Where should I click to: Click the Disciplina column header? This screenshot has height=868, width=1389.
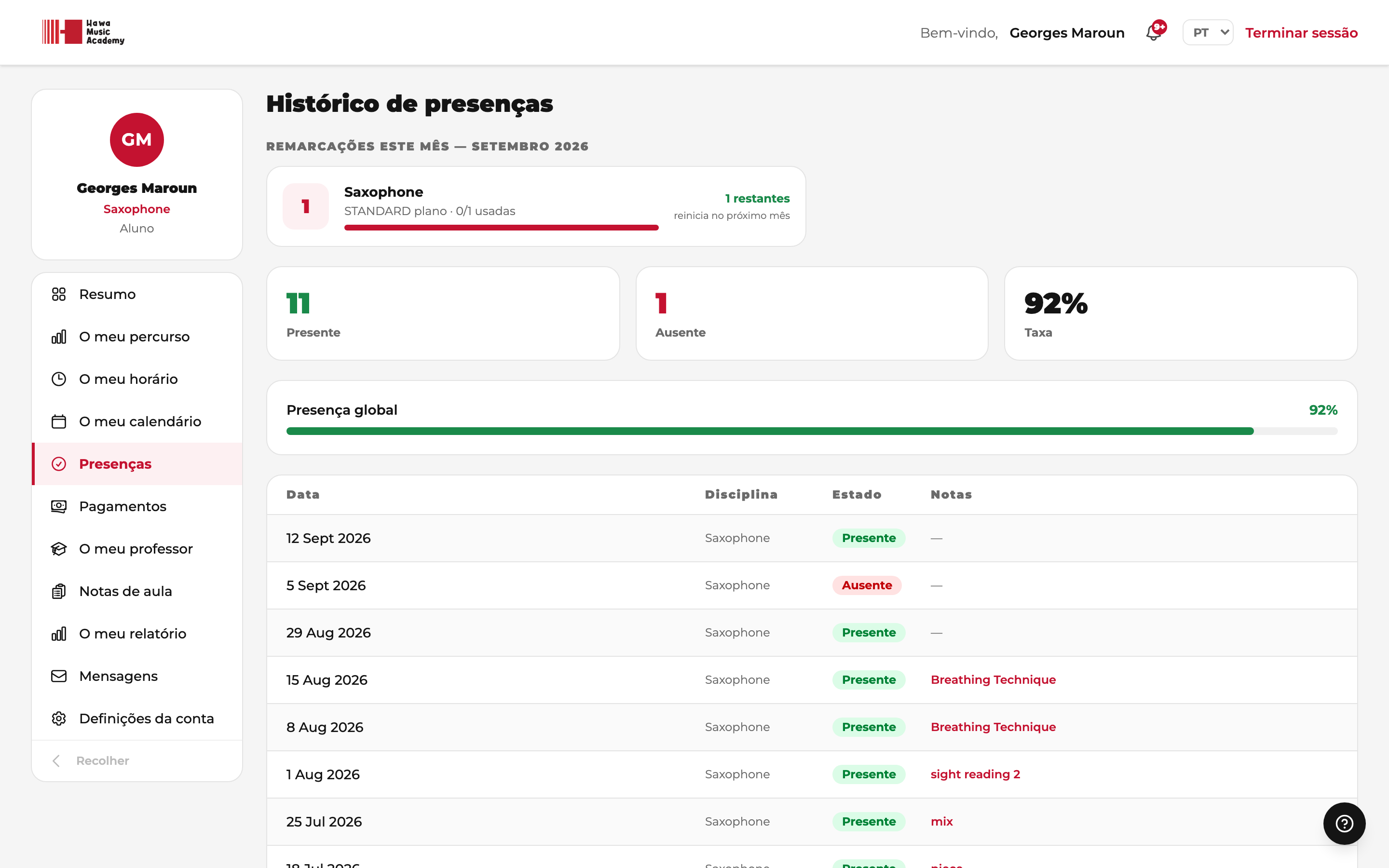(741, 494)
